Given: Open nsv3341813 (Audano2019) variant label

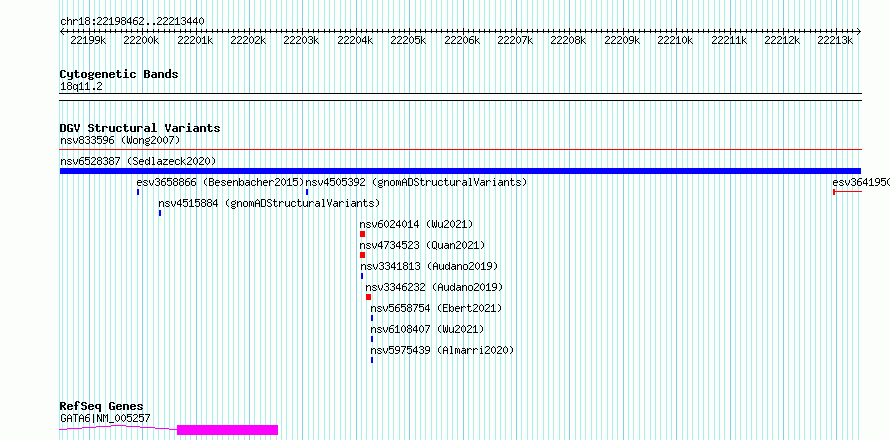Looking at the screenshot, I should coord(429,266).
